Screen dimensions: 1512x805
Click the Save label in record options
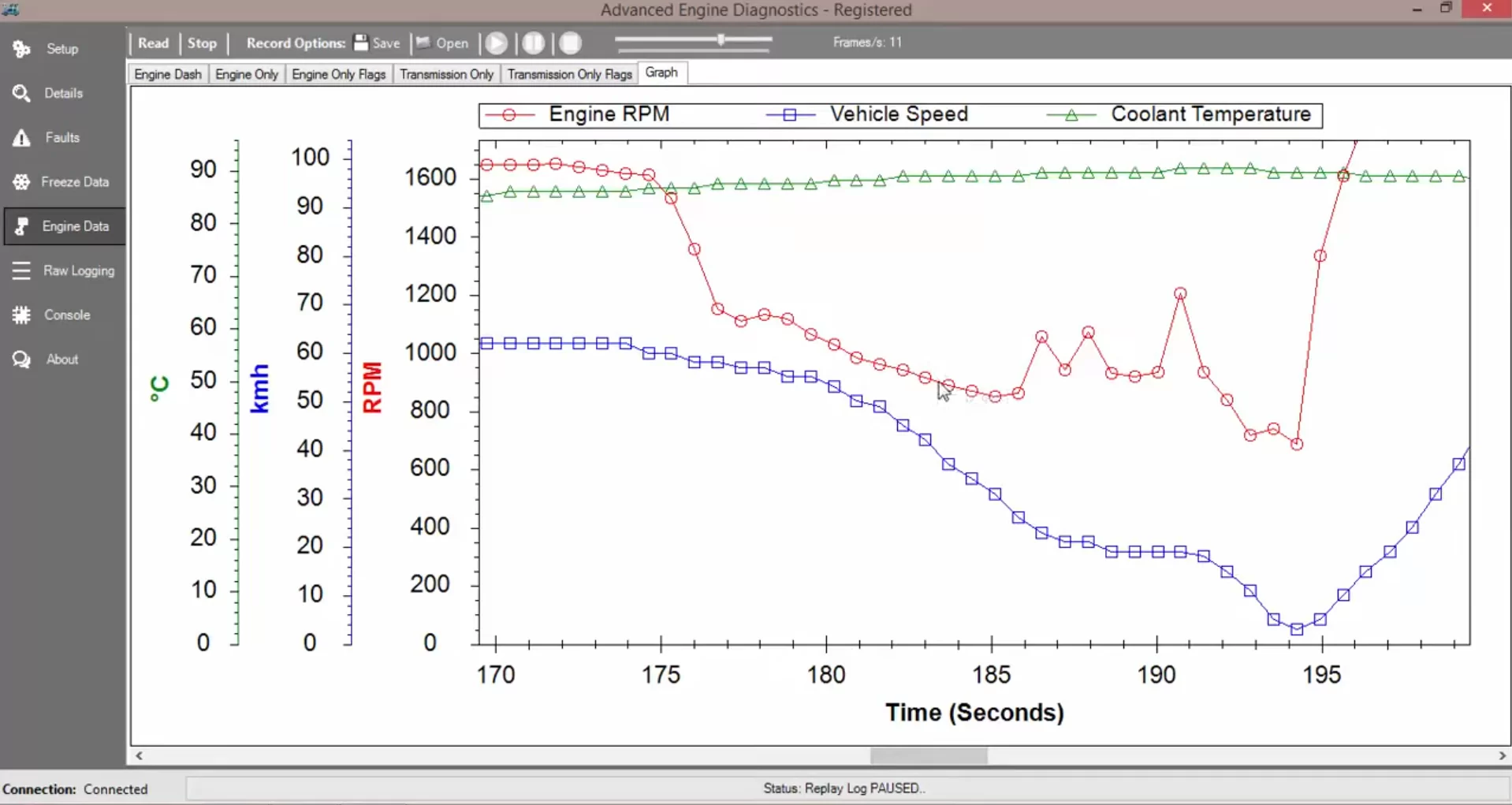pyautogui.click(x=386, y=43)
